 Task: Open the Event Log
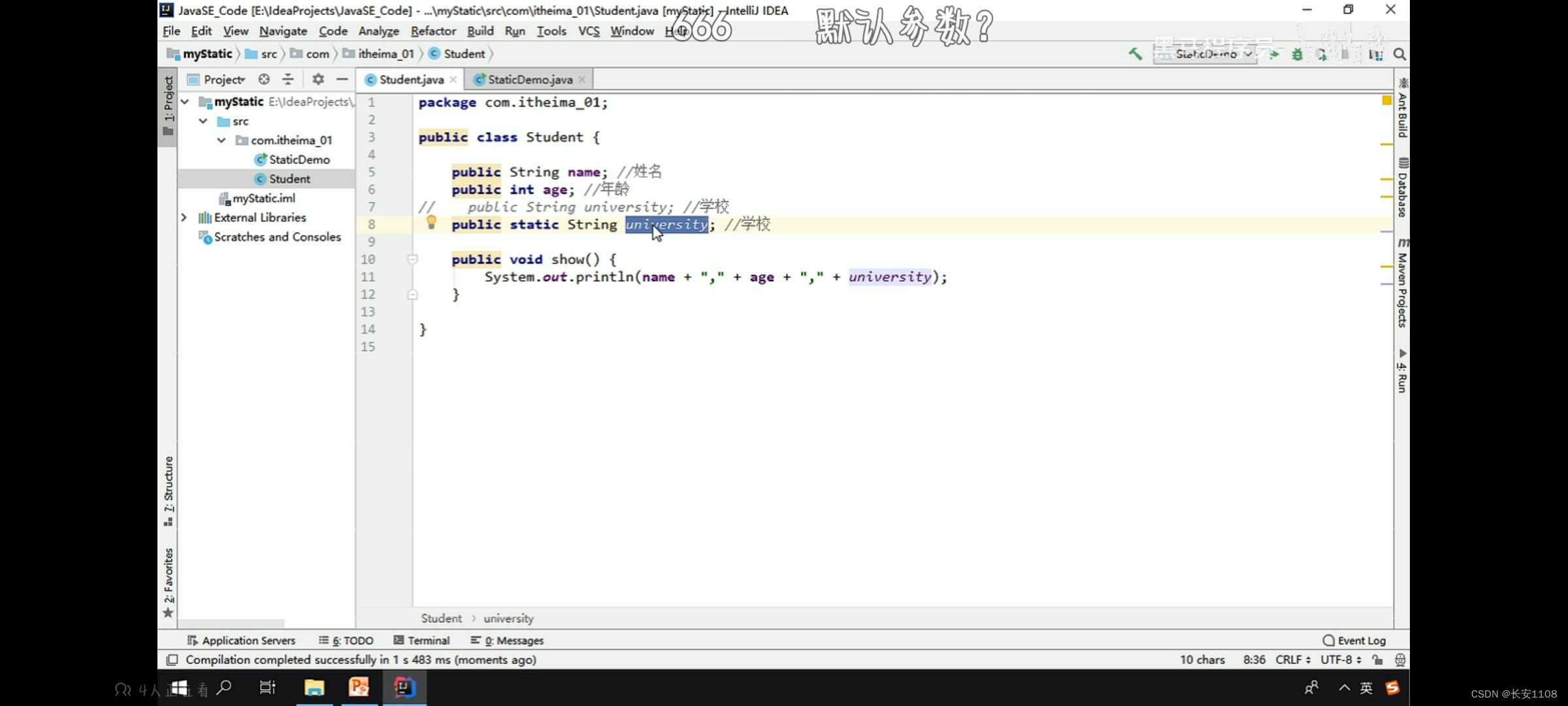(1354, 641)
